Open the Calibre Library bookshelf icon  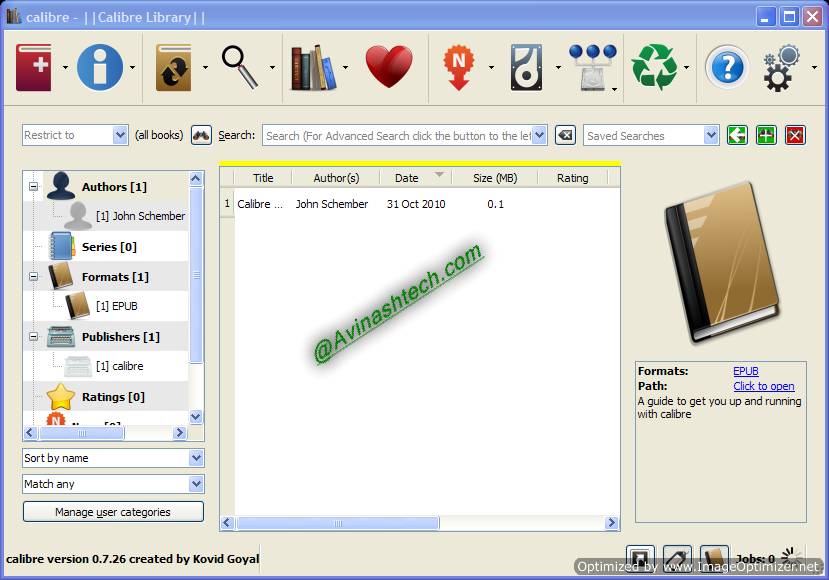click(x=314, y=68)
